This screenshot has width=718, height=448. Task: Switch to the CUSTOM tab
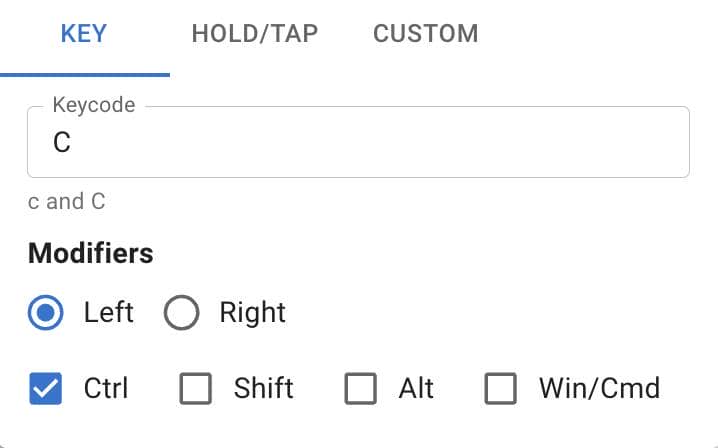(425, 34)
